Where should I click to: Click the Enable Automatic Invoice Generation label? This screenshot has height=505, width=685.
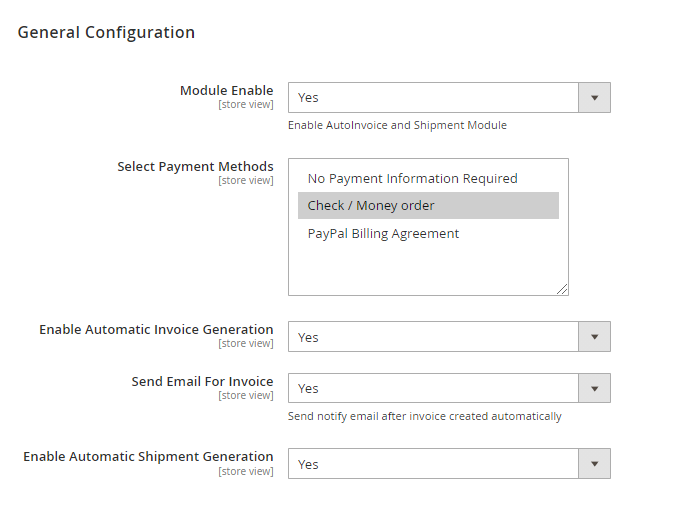[x=156, y=330]
